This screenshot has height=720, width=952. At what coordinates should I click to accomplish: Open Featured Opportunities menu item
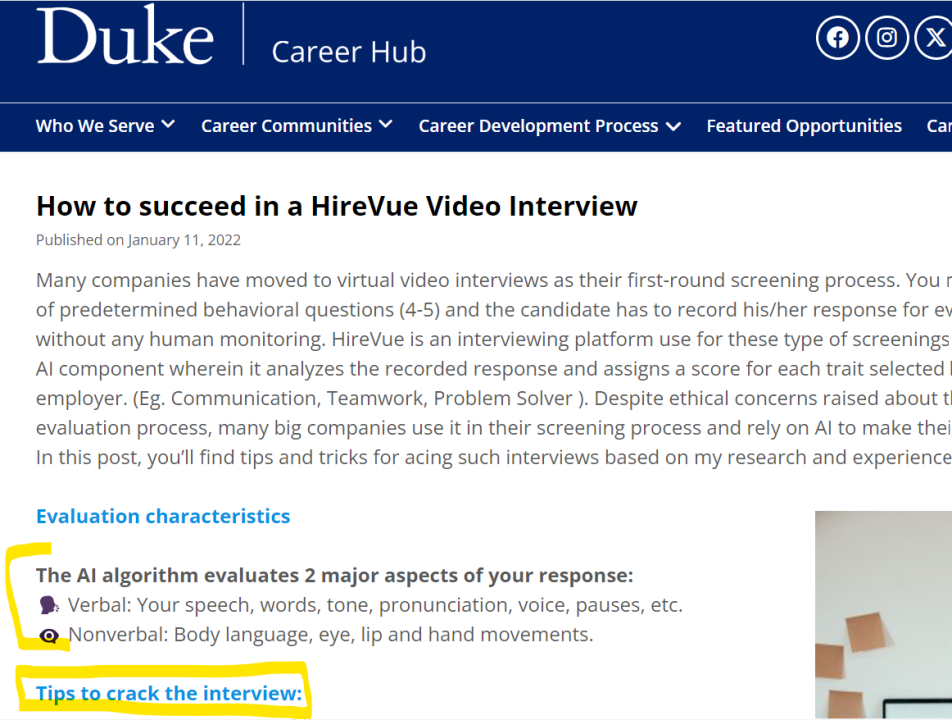[804, 126]
